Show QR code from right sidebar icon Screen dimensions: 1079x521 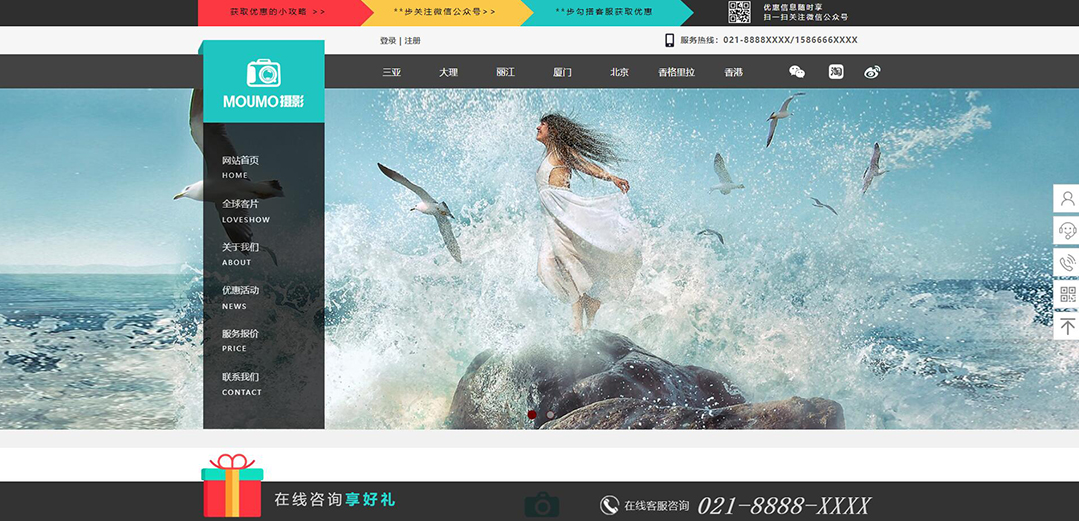(x=1067, y=294)
